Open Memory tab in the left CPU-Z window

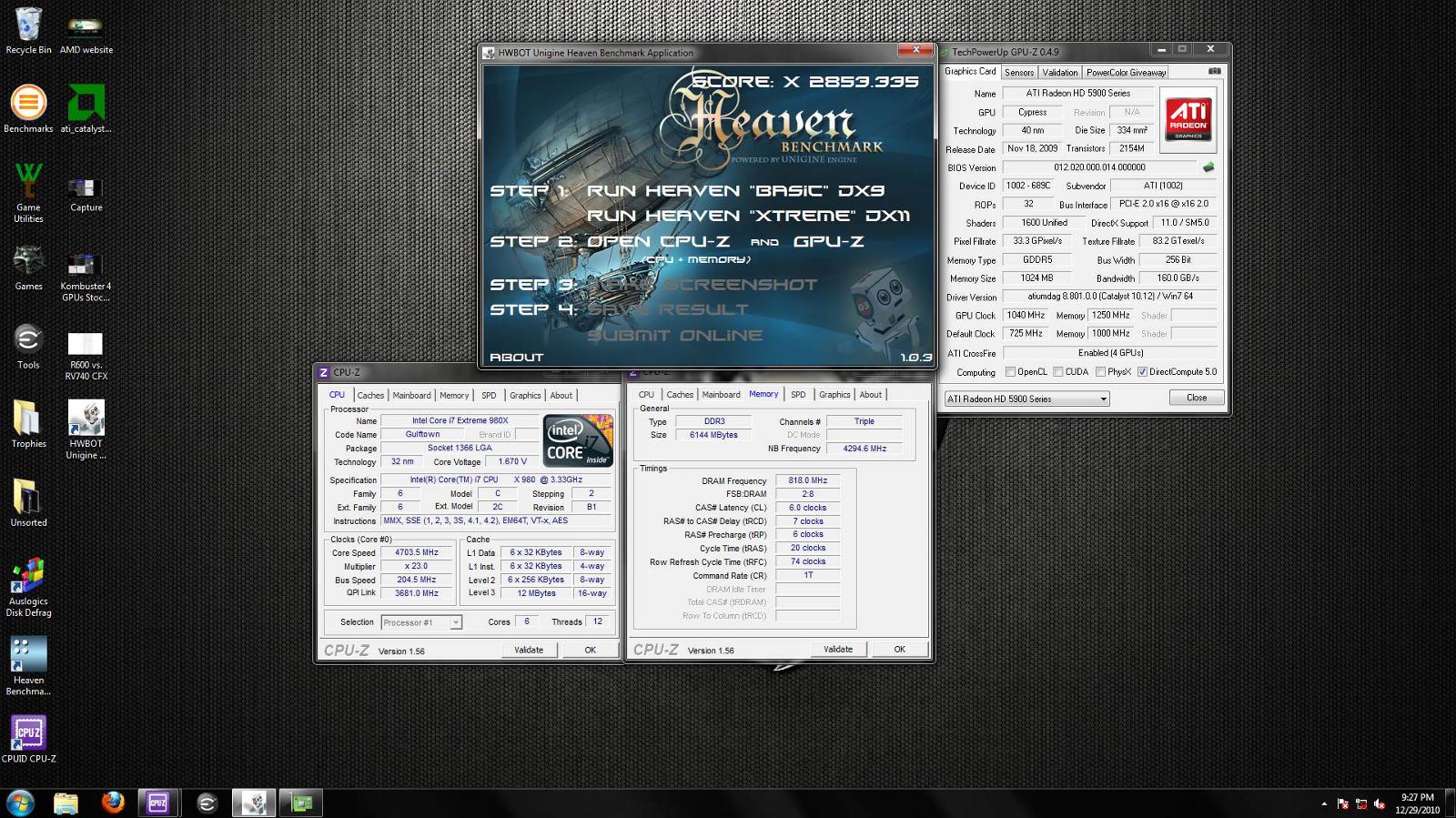454,395
